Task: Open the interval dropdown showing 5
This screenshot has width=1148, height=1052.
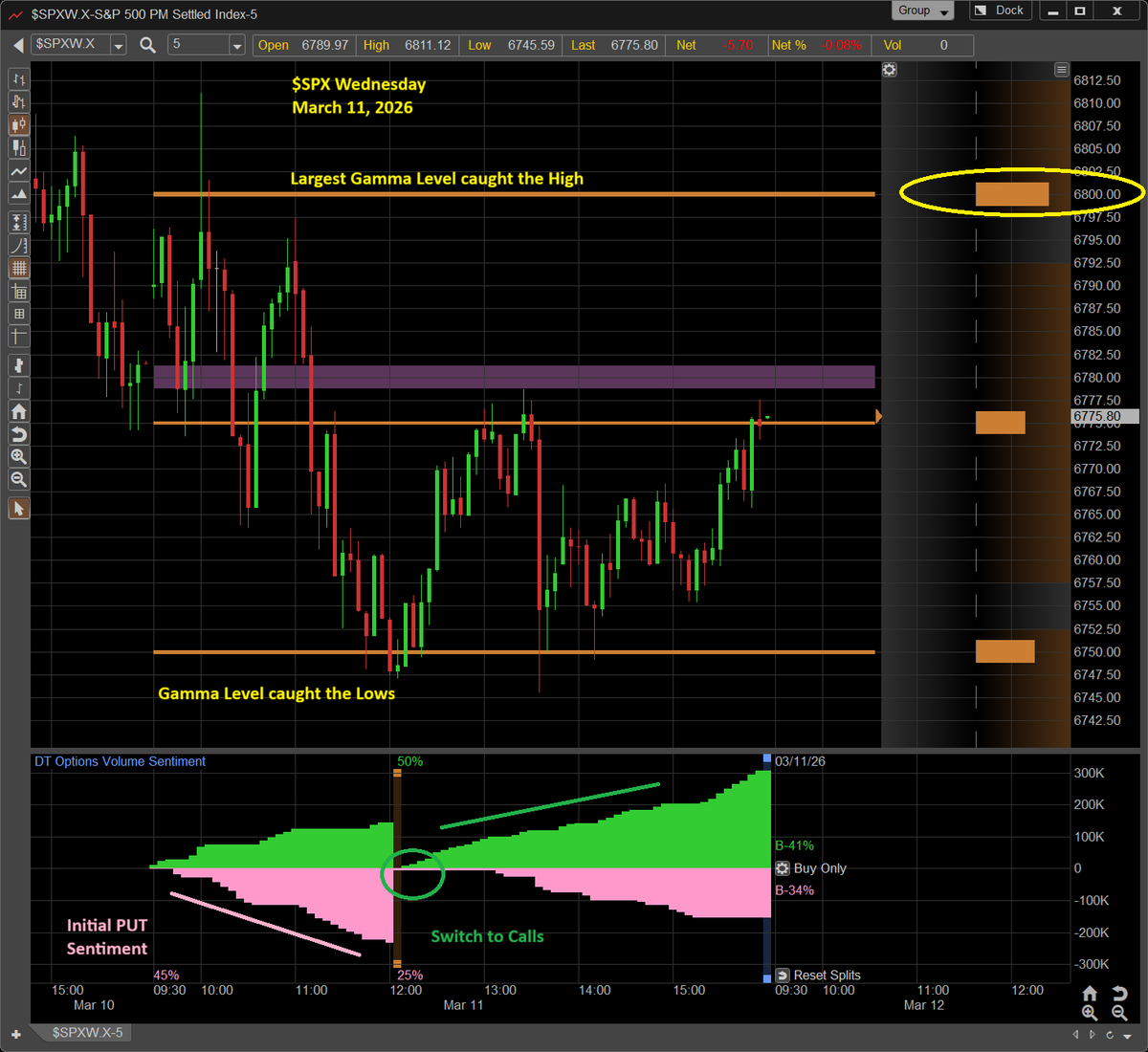Action: coord(237,45)
